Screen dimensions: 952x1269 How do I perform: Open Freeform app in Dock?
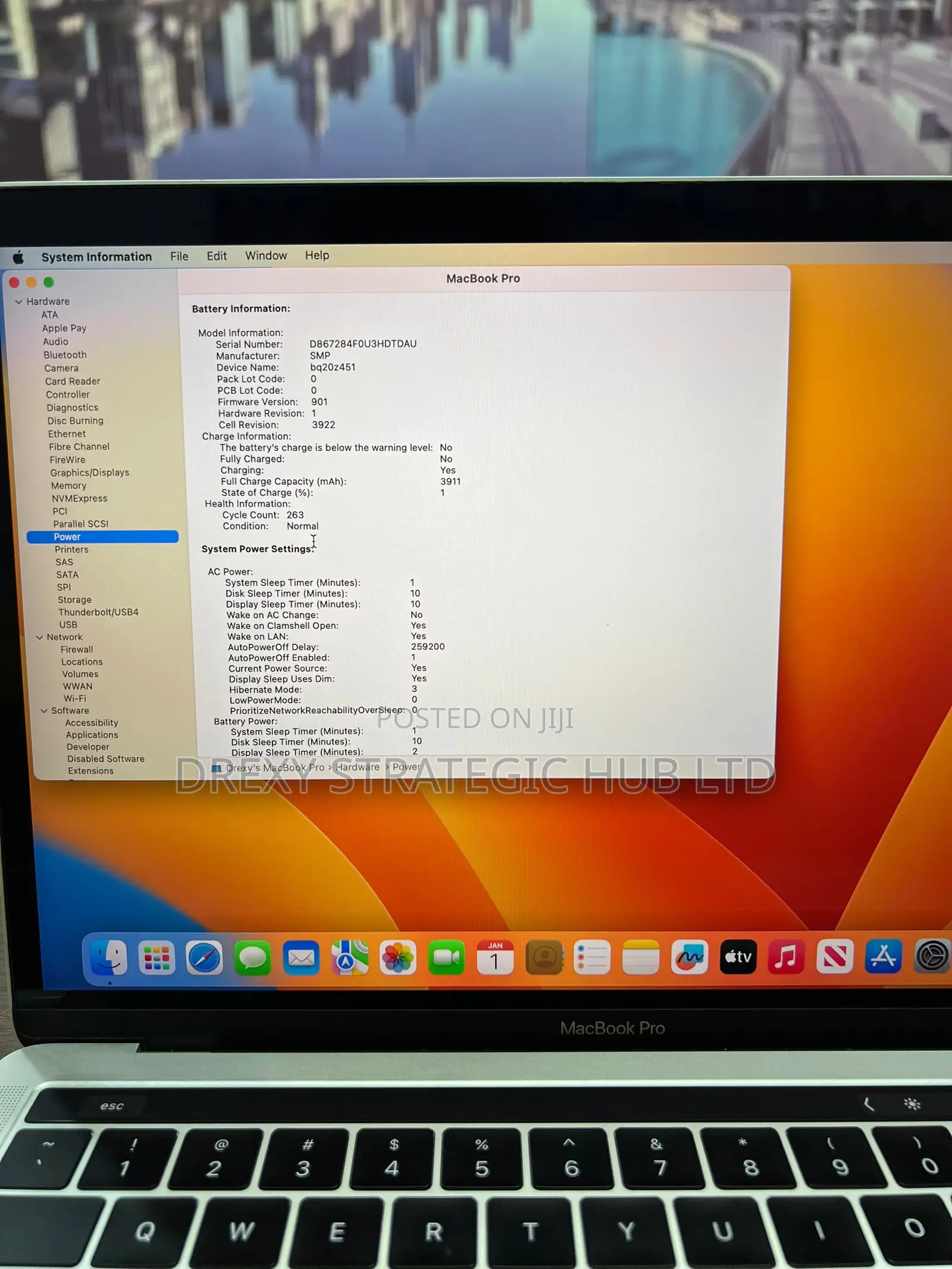coord(690,957)
